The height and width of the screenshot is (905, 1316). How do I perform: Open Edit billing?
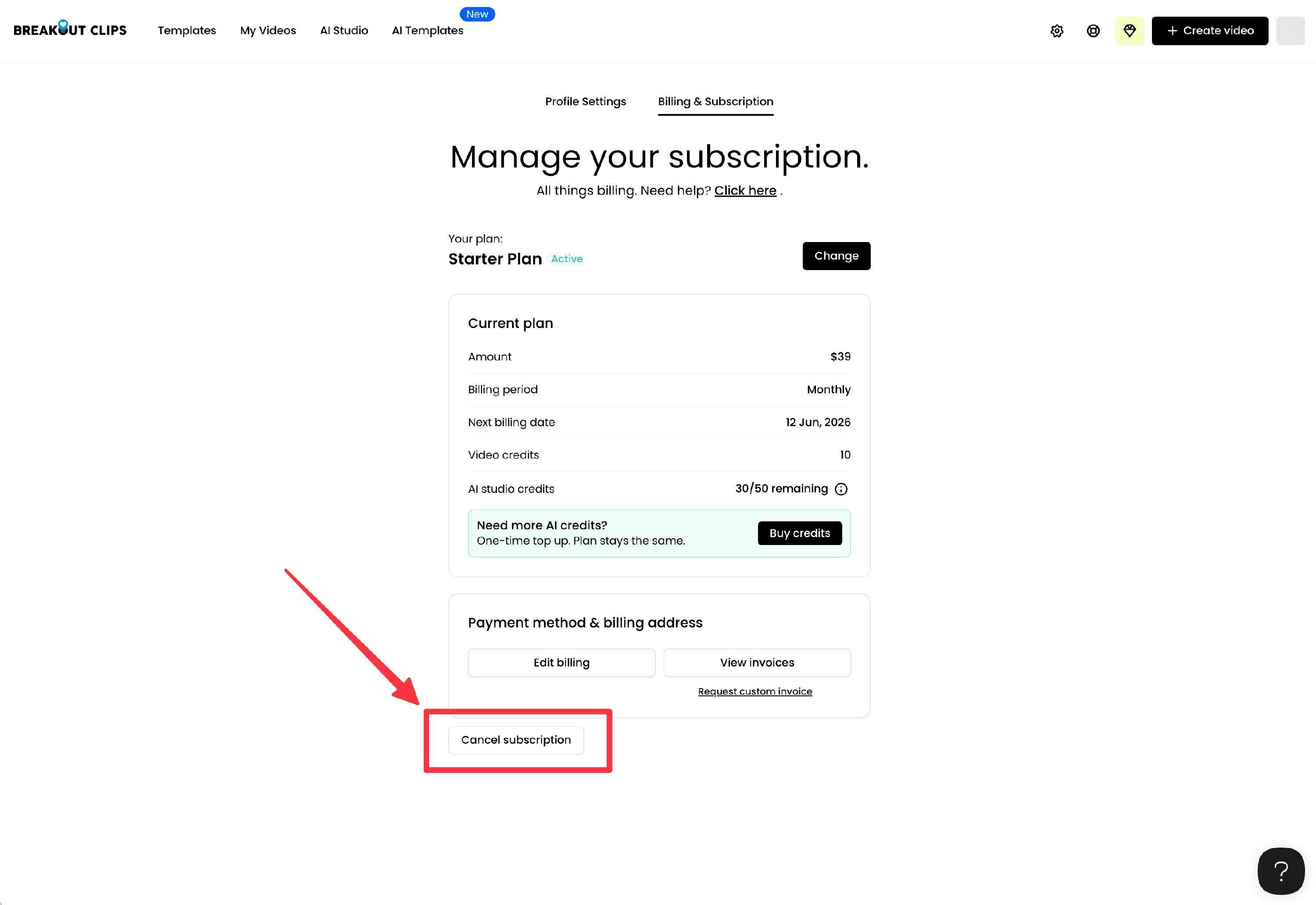[561, 662]
